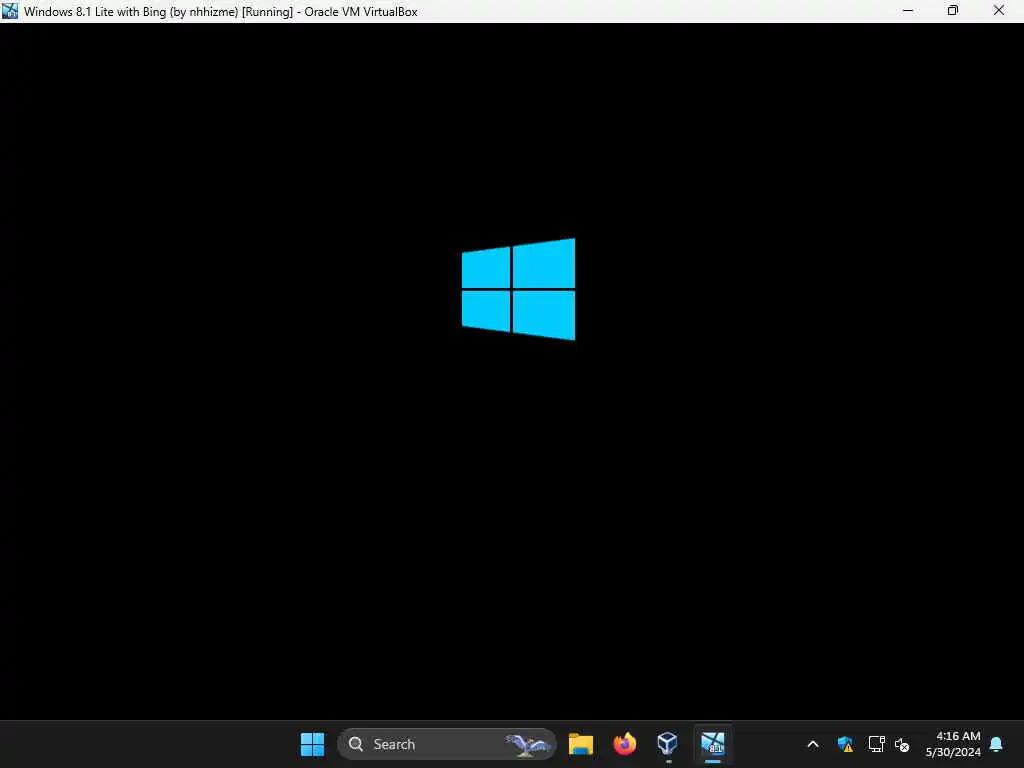
Task: Click the taskbar Search box
Action: tap(447, 744)
